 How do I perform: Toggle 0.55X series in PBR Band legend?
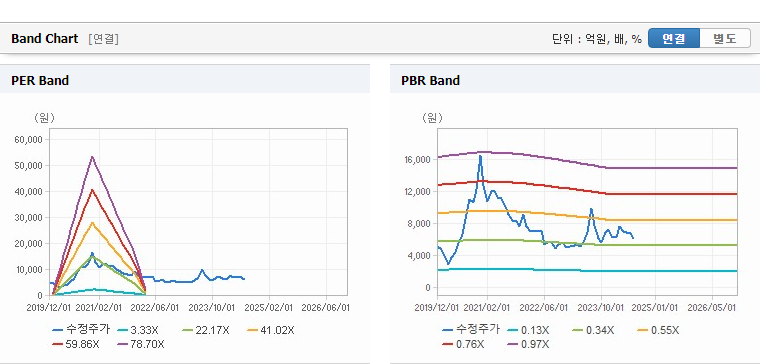[x=658, y=331]
